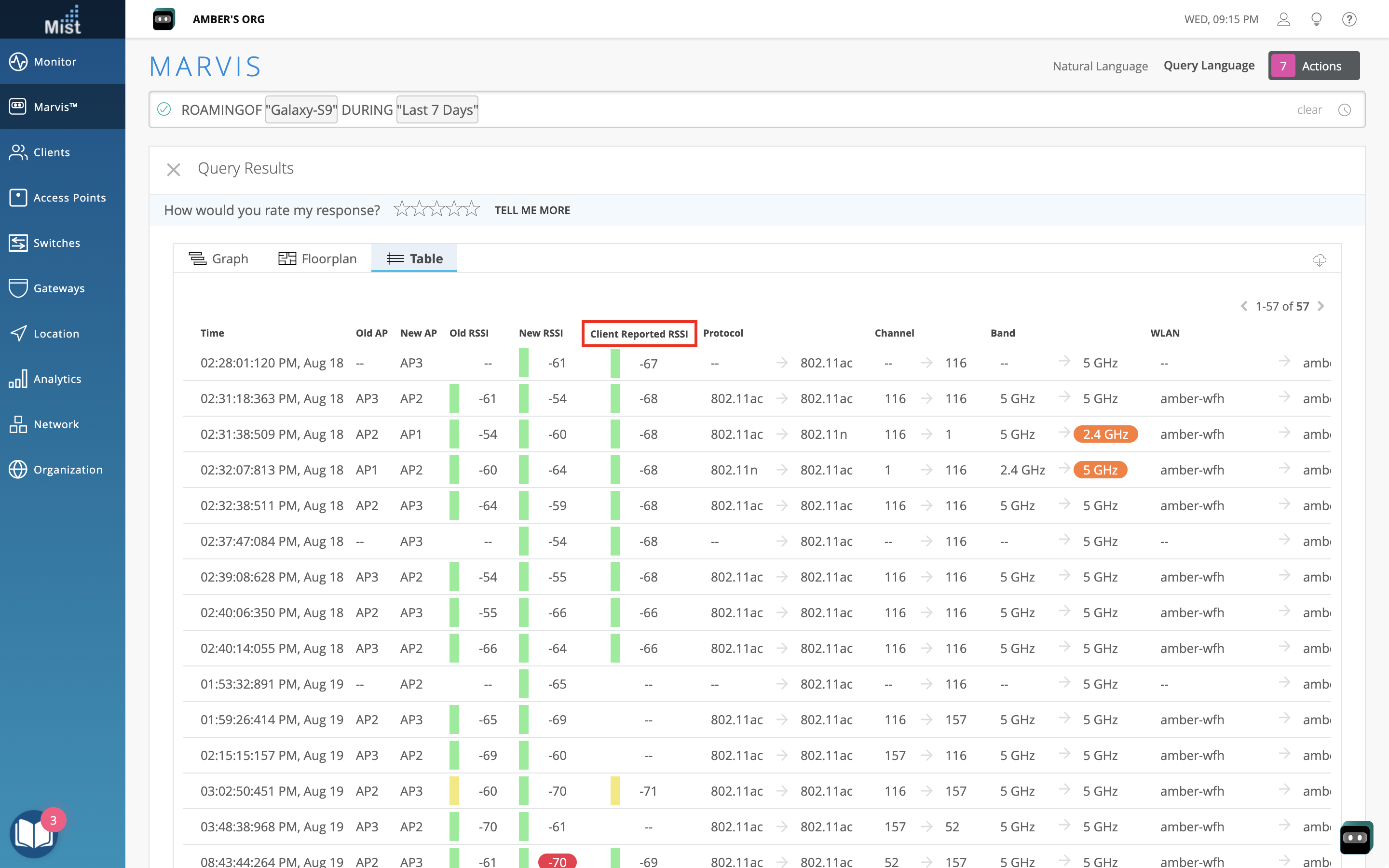Click the TELL ME MORE link
The image size is (1389, 868).
point(532,210)
